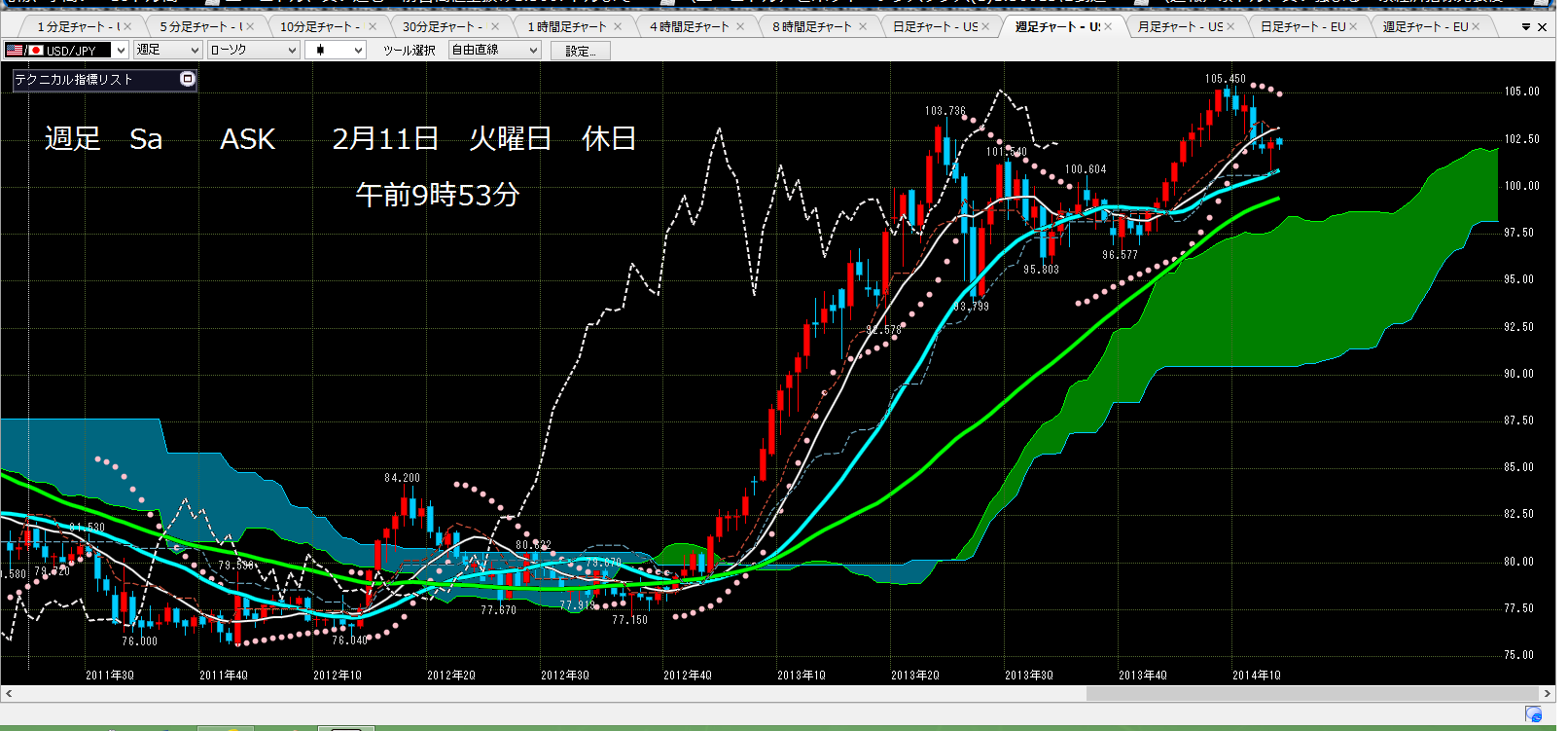Viewport: 1568px width, 731px height.
Task: Close the 30分足チャート tab
Action: tap(495, 26)
